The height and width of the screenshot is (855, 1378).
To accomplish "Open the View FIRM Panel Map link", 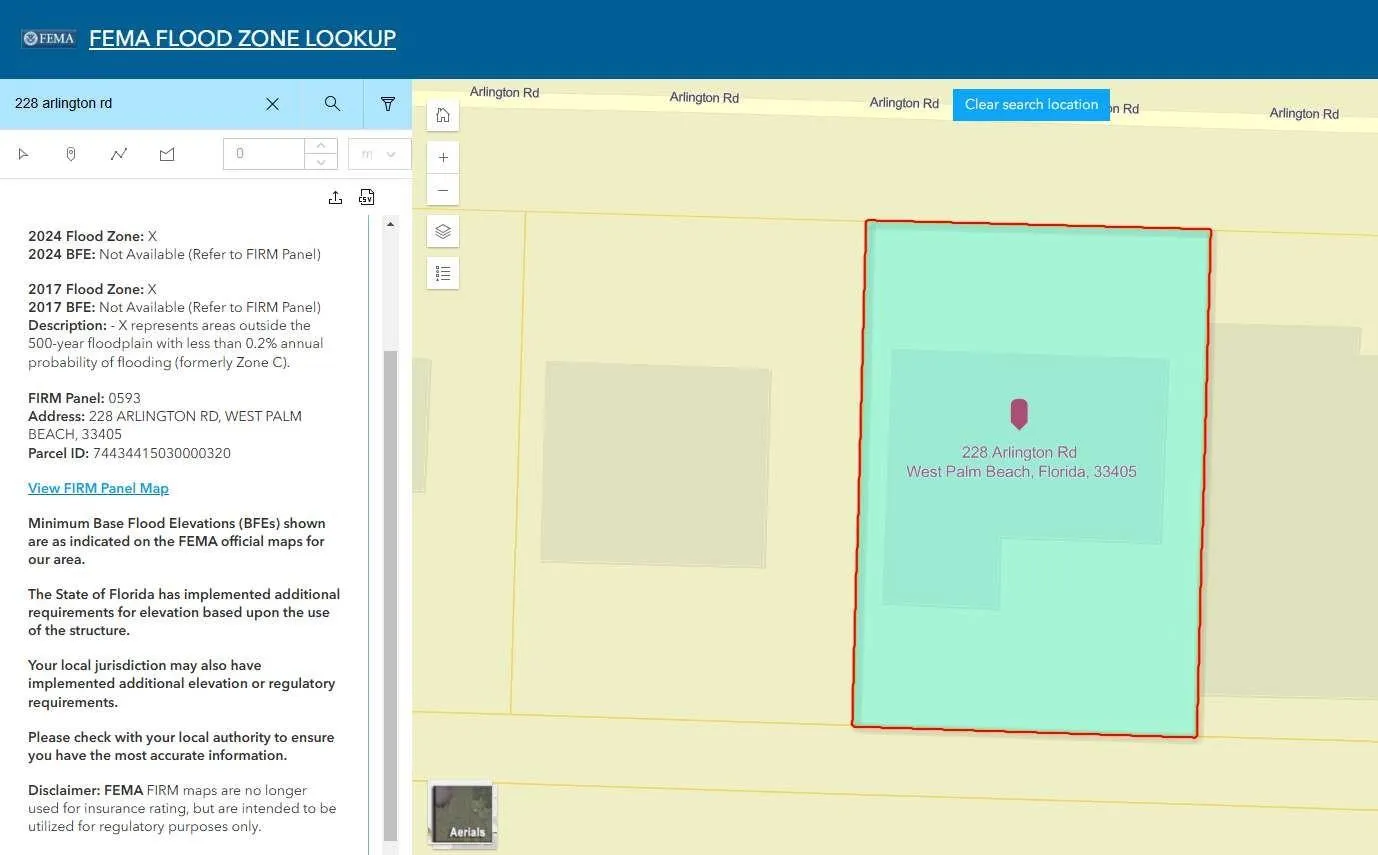I will 98,488.
